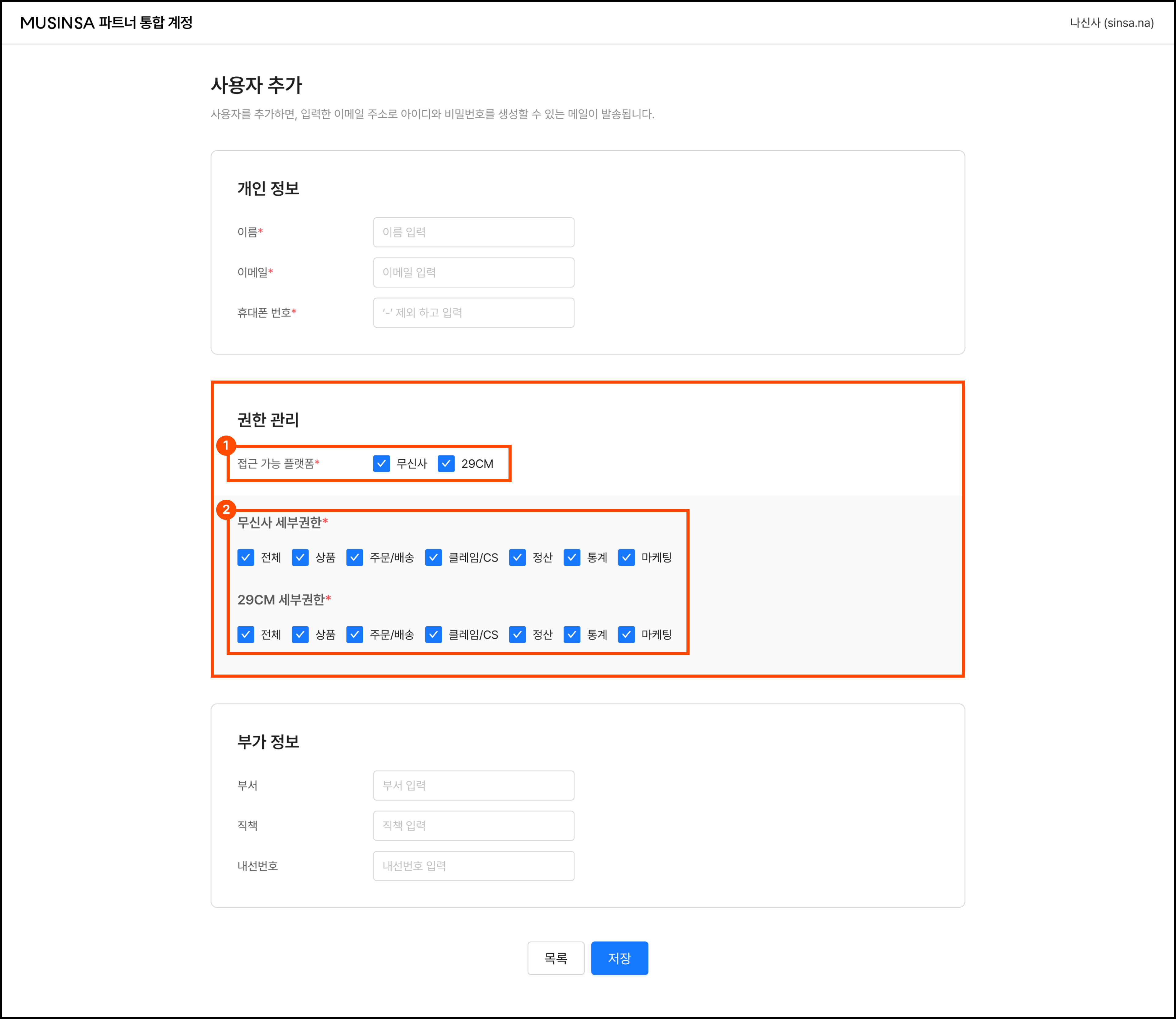This screenshot has width=1176, height=1019.
Task: Focus the 이메일 입력 email field
Action: coord(473,272)
